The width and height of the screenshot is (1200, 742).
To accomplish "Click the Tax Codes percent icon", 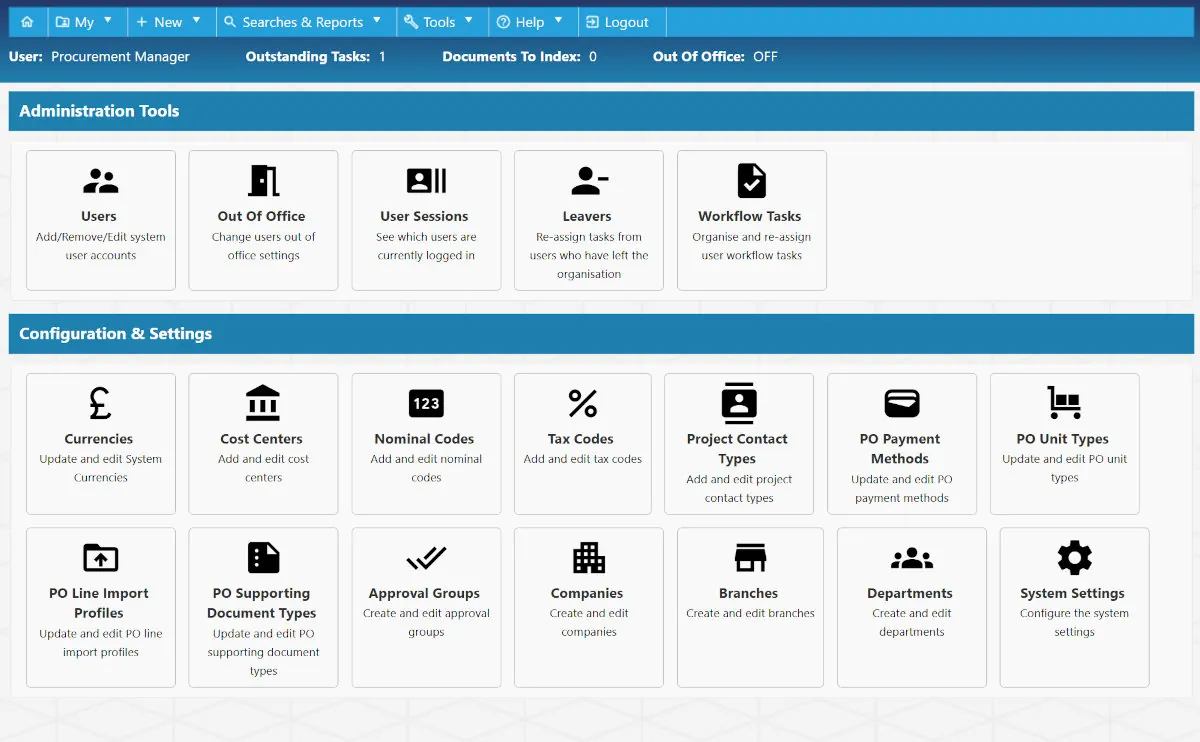I will [583, 403].
